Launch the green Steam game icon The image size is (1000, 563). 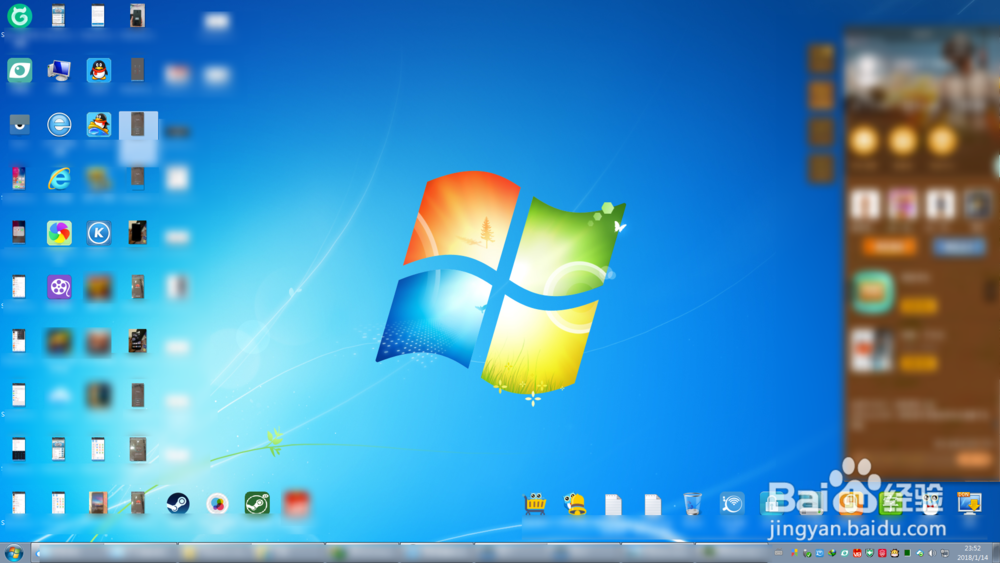(x=257, y=504)
